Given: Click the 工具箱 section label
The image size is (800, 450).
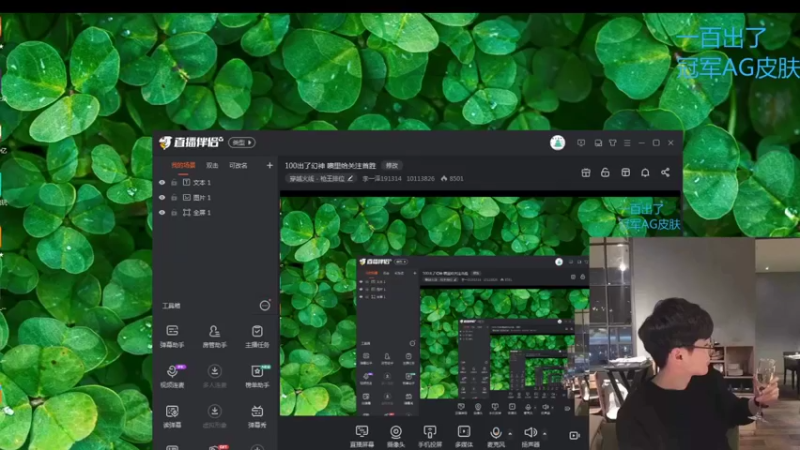Looking at the screenshot, I should pos(171,306).
